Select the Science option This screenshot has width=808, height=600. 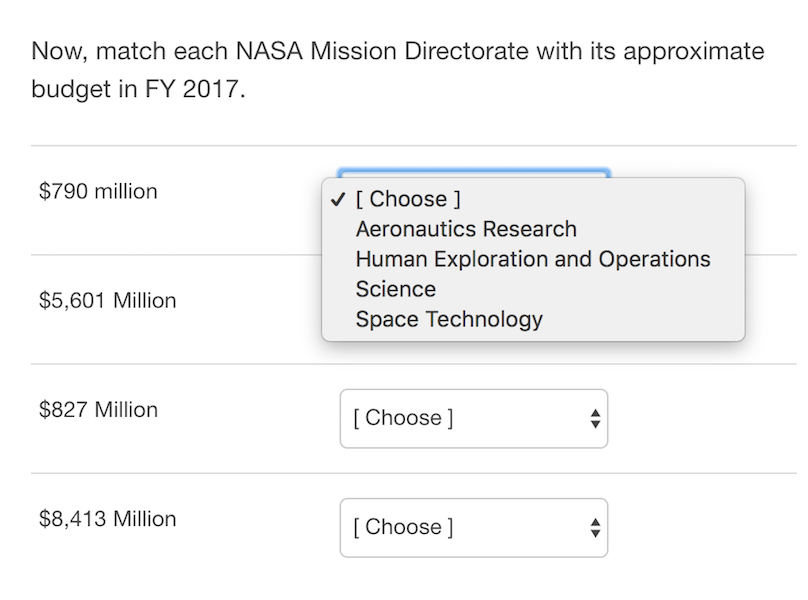click(393, 289)
